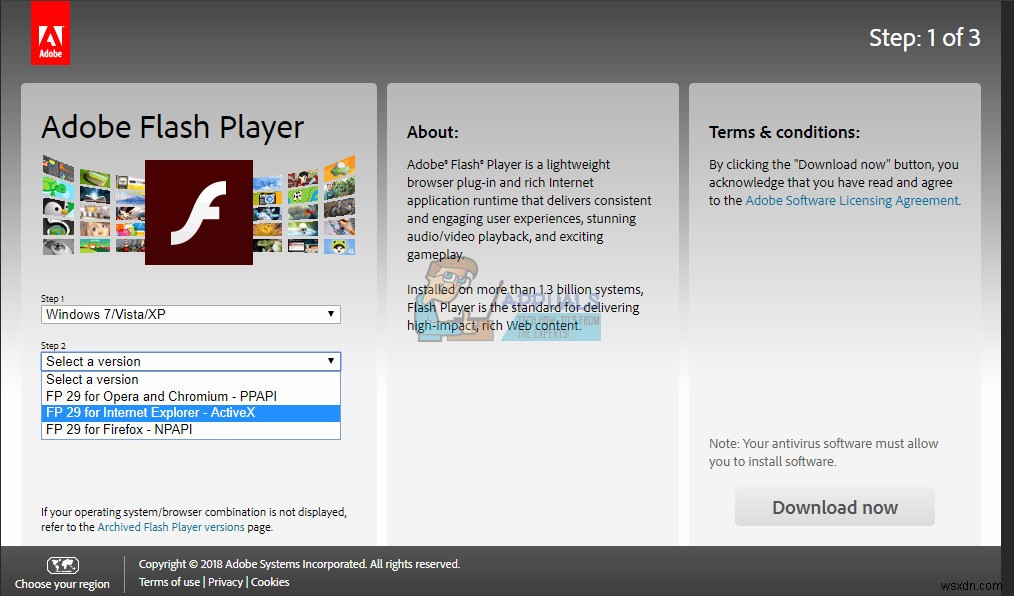Choose FP 29 for Opera and Chromium - PPAPI
The width and height of the screenshot is (1014, 596).
point(191,396)
